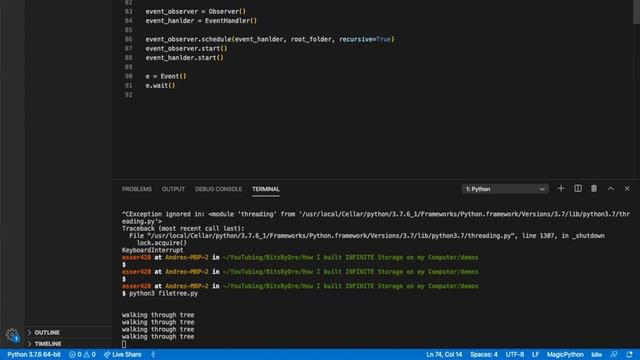Image resolution: width=640 pixels, height=360 pixels.
Task: Click 'lock.acquire()' terminal line
Action: (x=162, y=243)
